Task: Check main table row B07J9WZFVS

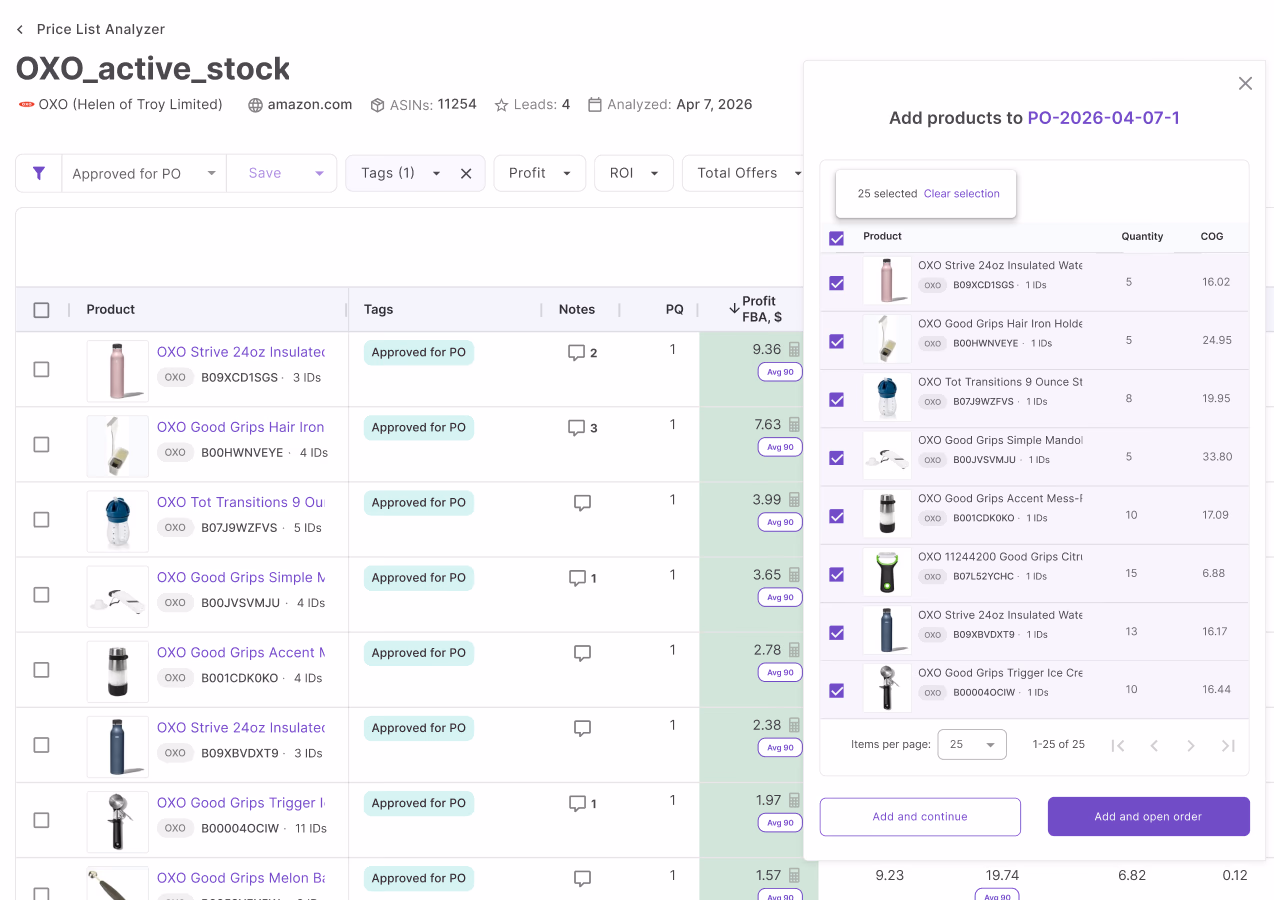Action: coord(41,519)
